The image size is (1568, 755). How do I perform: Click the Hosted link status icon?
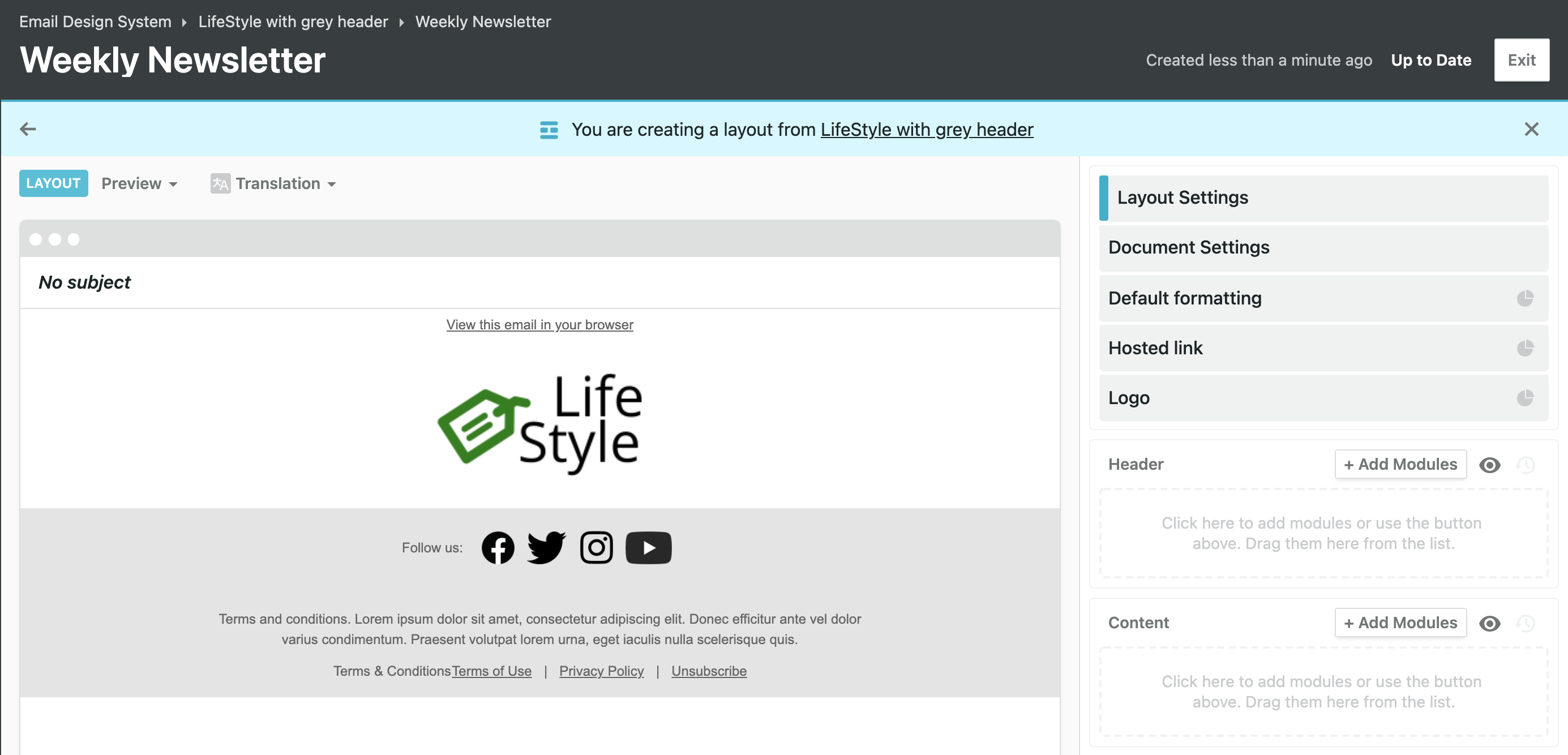click(x=1525, y=348)
